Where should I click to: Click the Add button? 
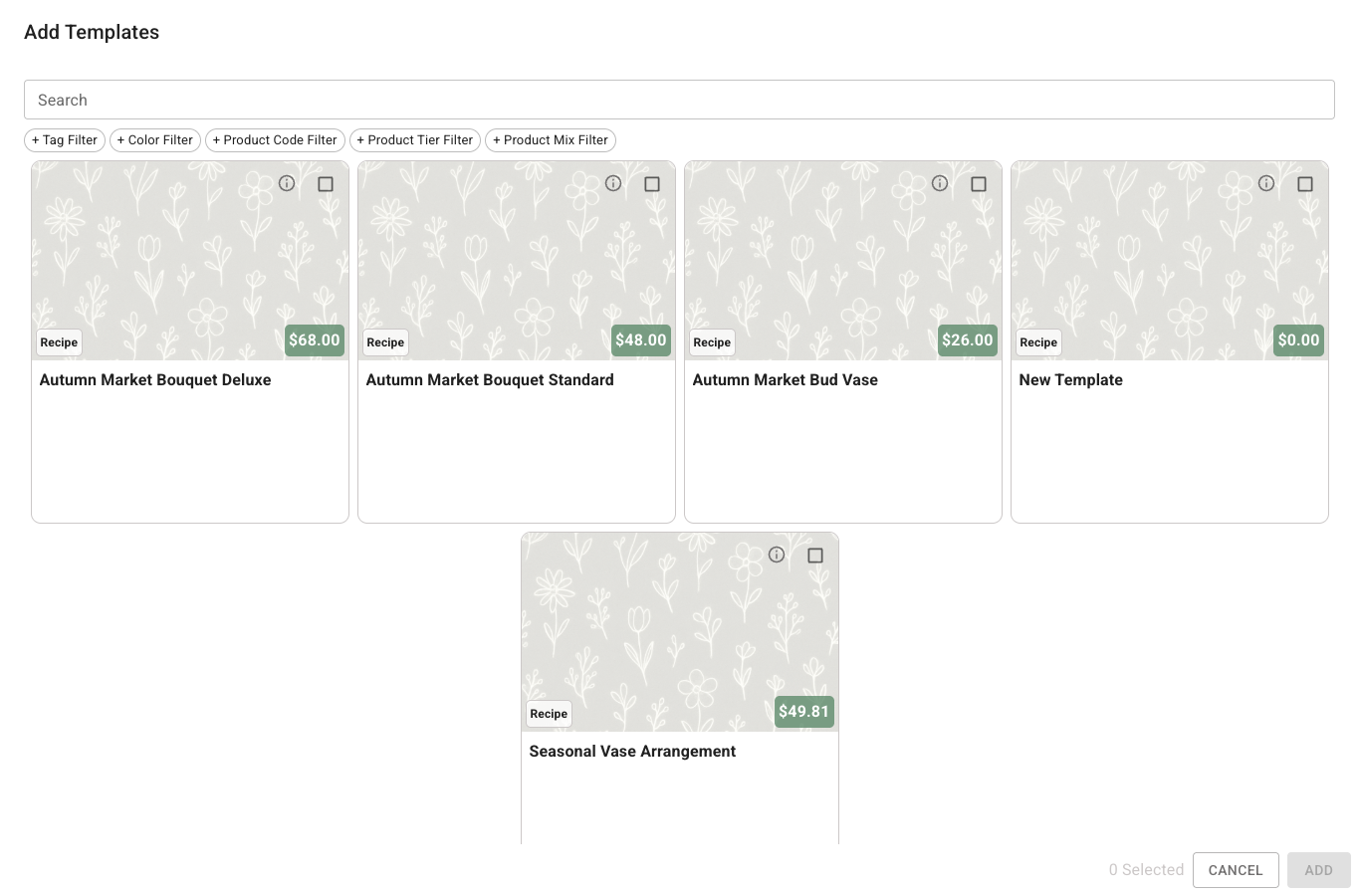(x=1319, y=870)
